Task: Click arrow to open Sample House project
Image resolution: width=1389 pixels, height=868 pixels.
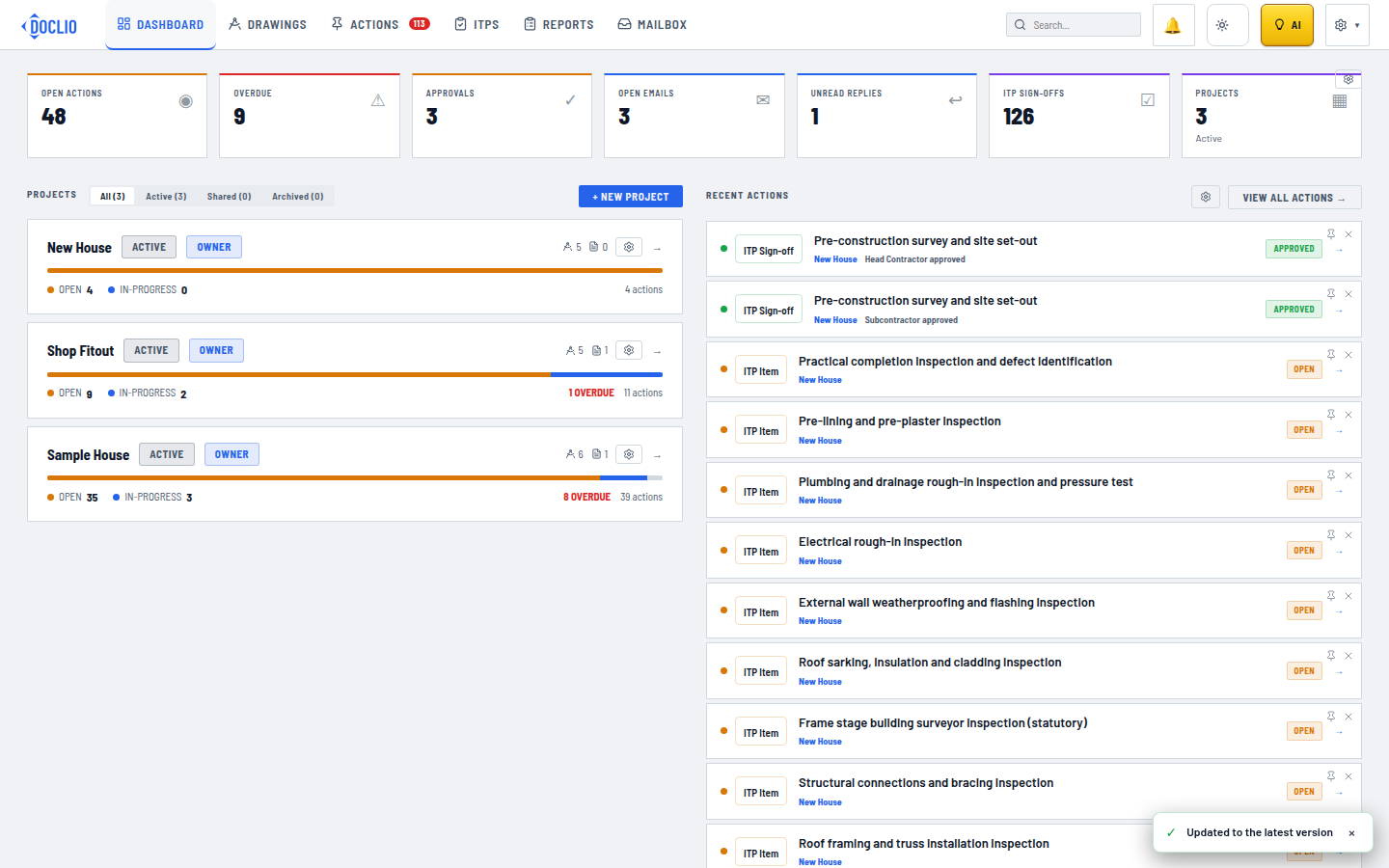Action: click(658, 455)
